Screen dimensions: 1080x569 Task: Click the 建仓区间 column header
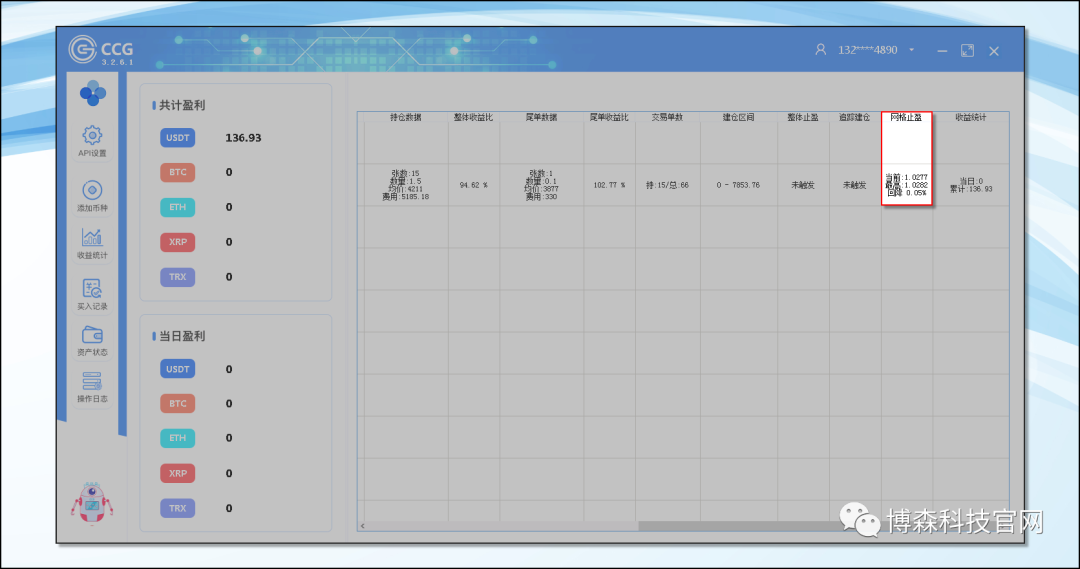738,118
